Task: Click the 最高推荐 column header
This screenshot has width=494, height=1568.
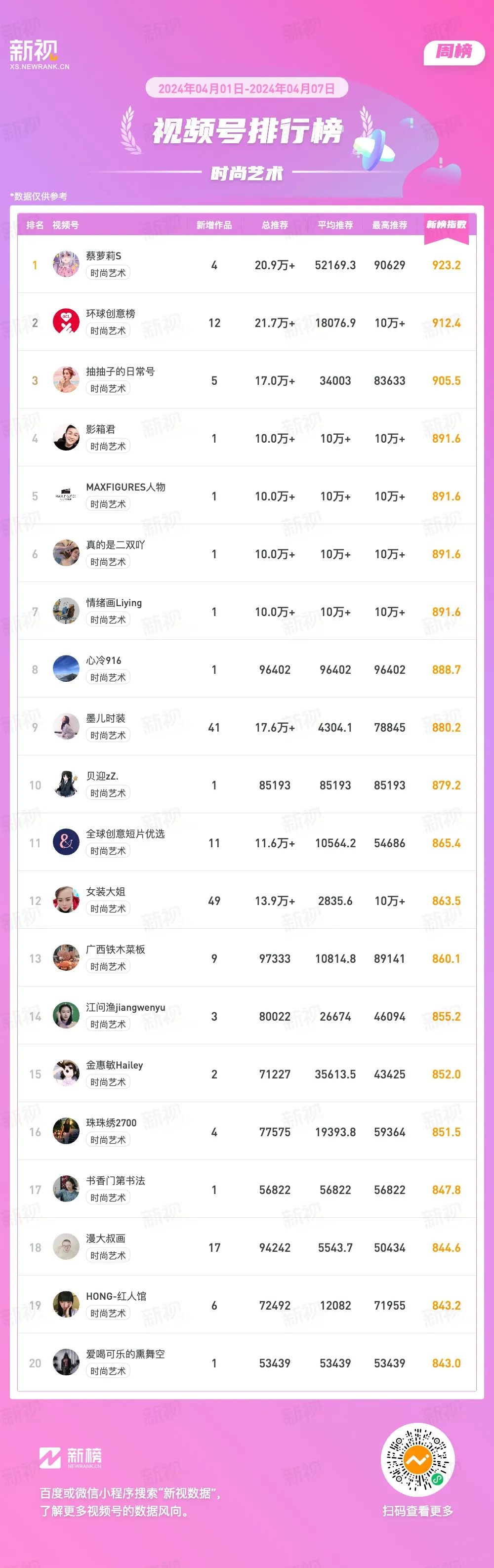Action: 389,225
